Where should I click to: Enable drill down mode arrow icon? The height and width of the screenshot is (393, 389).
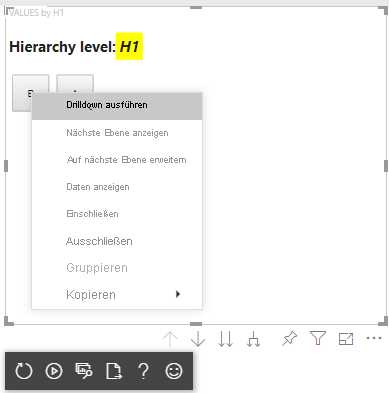coord(198,339)
